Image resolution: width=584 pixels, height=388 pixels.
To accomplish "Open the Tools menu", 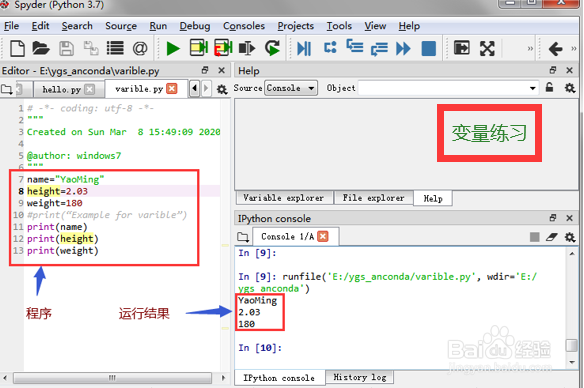I will click(339, 26).
